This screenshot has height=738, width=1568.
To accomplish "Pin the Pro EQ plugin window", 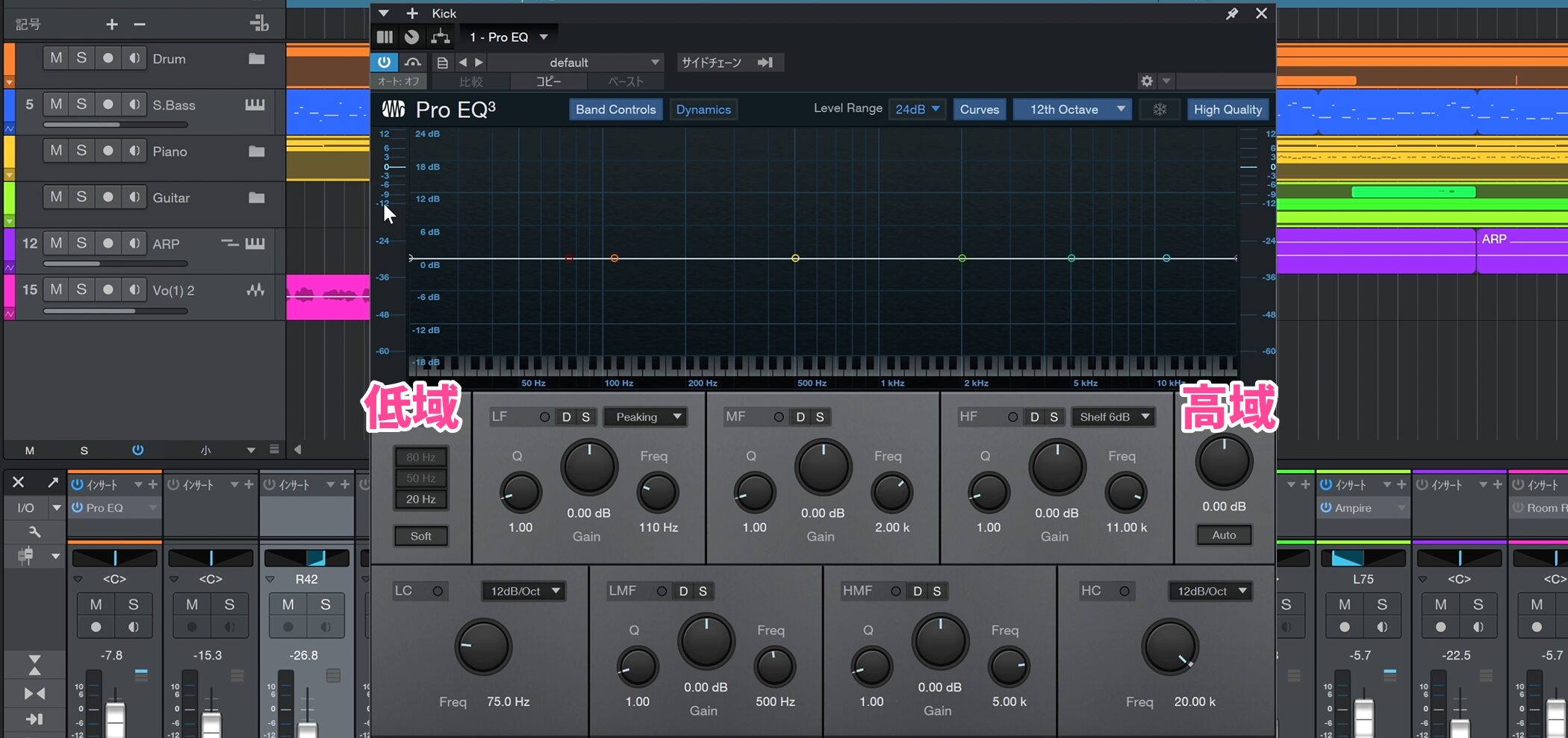I will point(1232,13).
